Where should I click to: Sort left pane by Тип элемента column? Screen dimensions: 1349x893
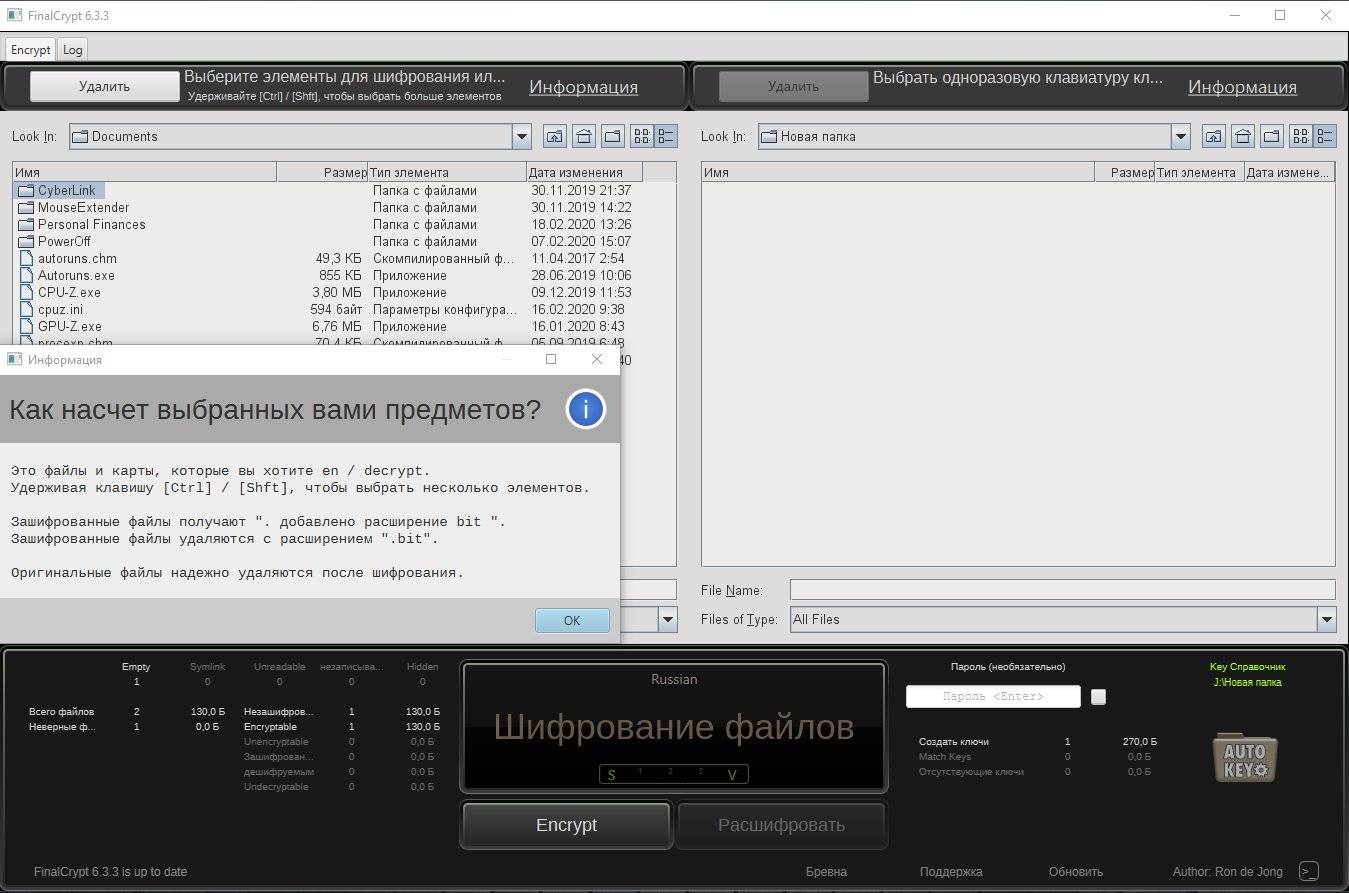(x=447, y=172)
